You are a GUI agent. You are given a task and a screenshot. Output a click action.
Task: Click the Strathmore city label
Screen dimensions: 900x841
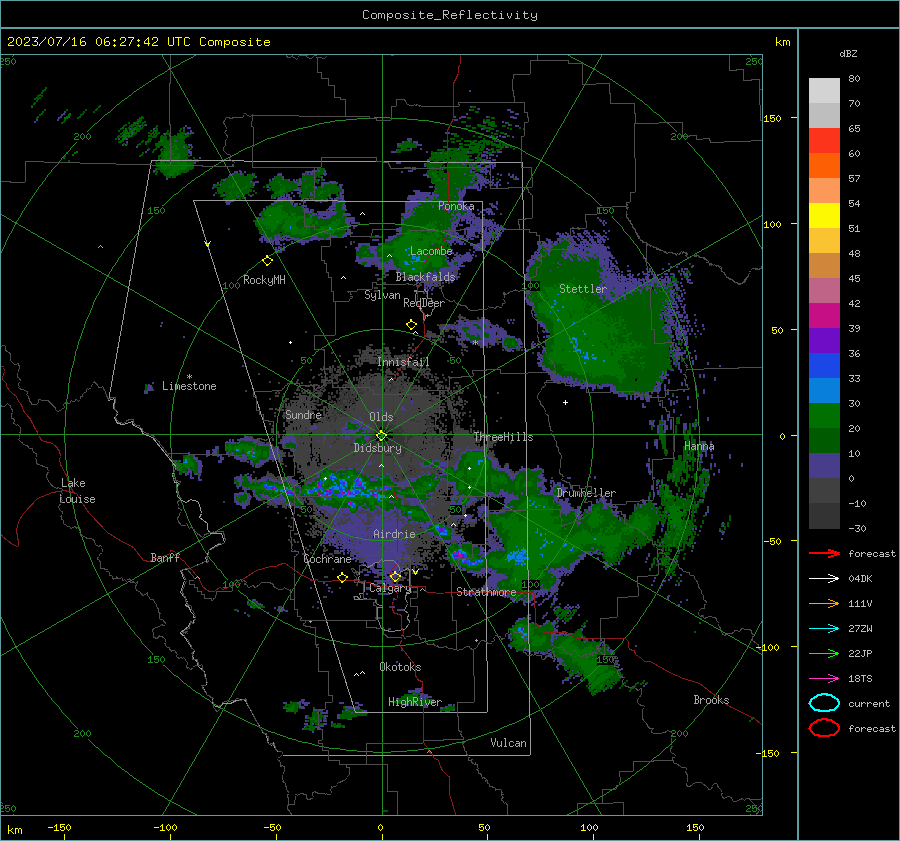pyautogui.click(x=486, y=592)
